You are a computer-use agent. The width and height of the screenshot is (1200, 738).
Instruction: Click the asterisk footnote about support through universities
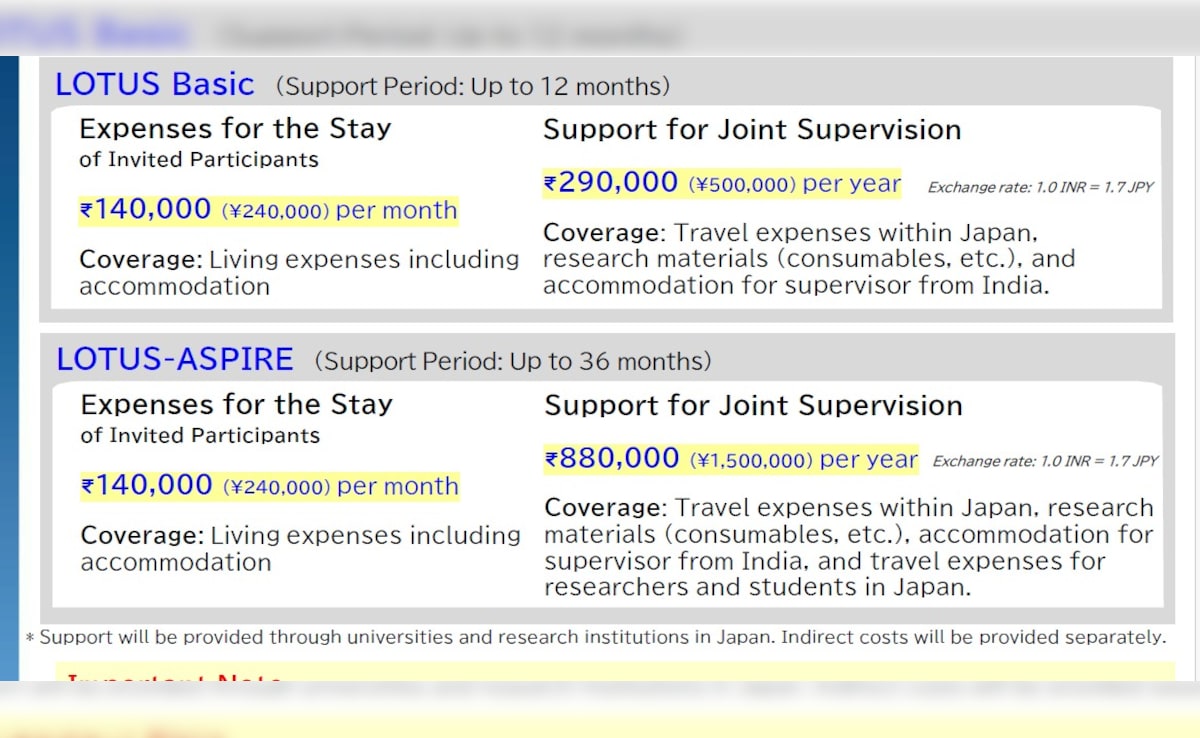tap(595, 637)
